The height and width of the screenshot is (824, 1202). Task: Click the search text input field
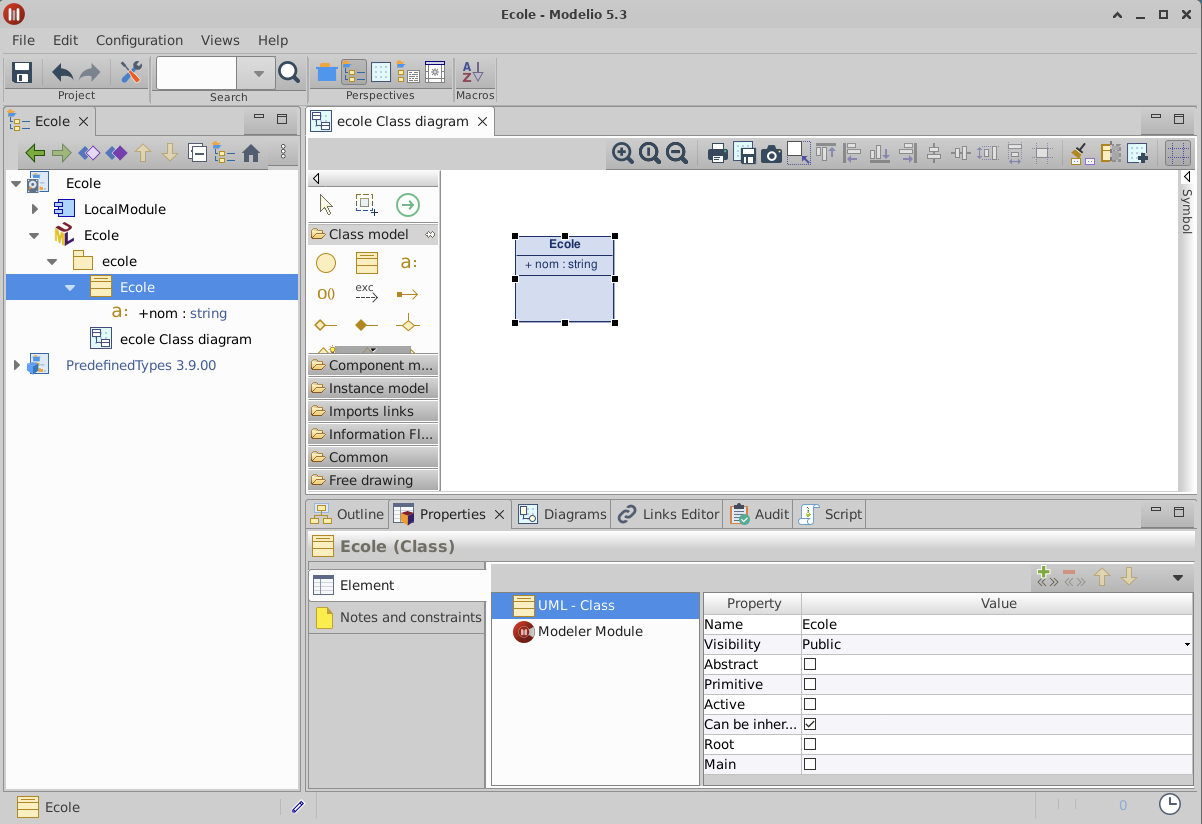click(x=197, y=73)
